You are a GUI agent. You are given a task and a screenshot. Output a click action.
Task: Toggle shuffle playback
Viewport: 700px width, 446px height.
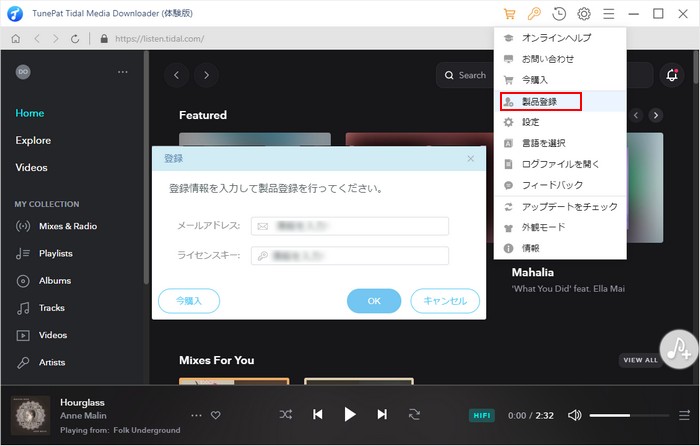click(x=286, y=415)
